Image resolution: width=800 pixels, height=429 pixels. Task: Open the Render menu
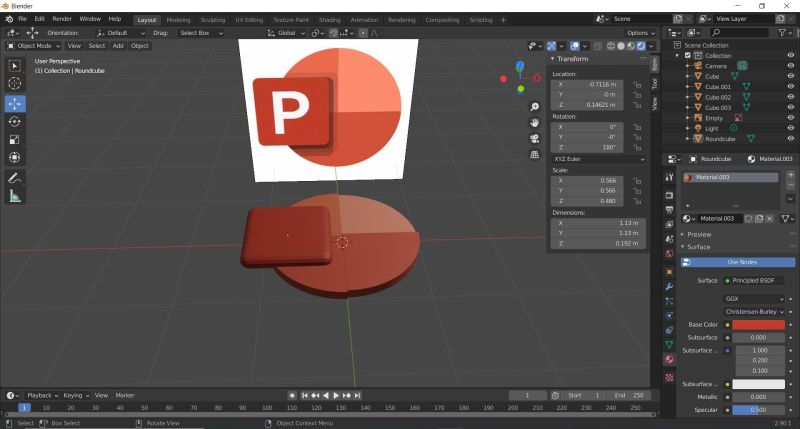click(x=62, y=19)
